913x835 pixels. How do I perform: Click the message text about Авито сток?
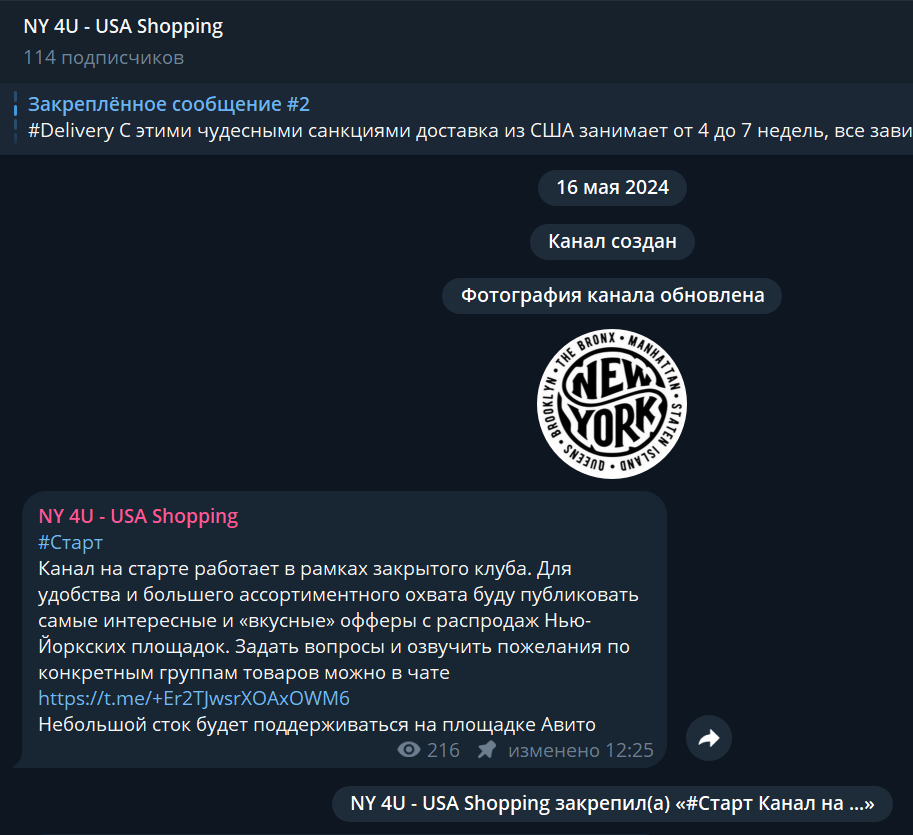[x=317, y=724]
